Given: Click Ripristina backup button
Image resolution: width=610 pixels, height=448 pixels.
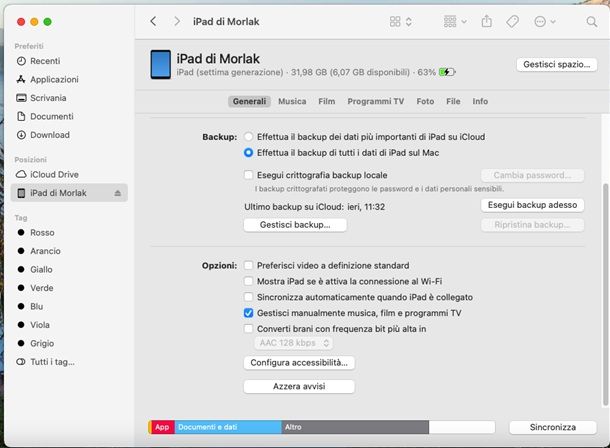Looking at the screenshot, I should (532, 225).
